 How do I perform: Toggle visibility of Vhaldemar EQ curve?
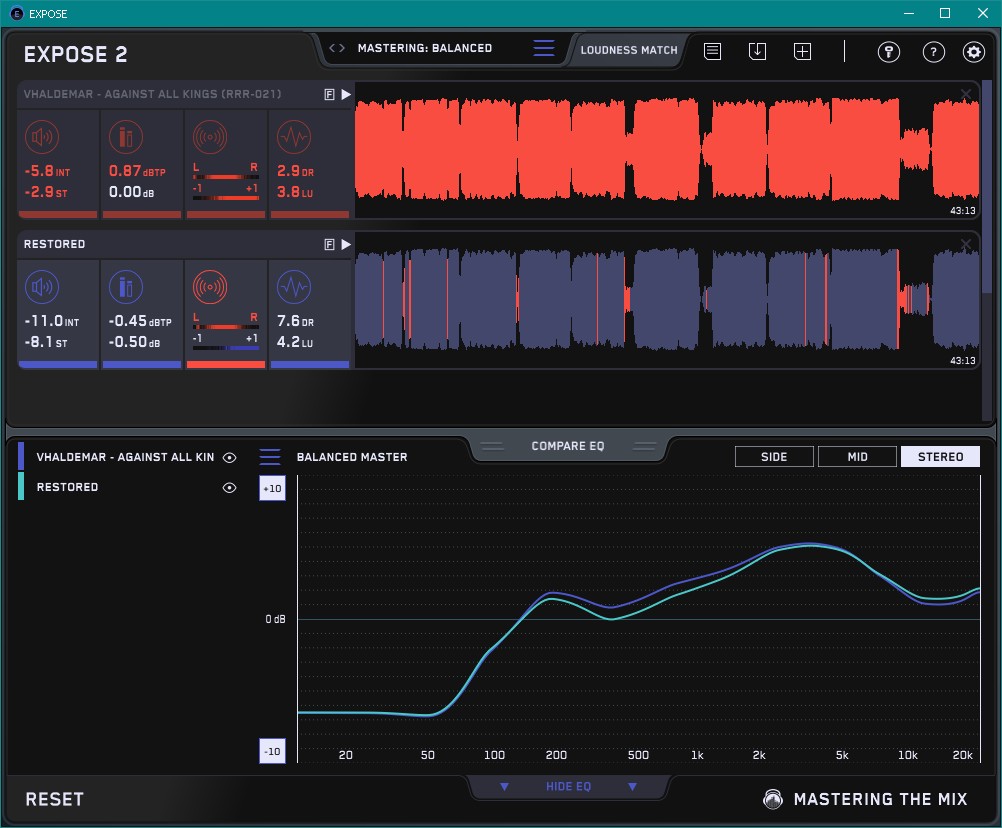pyautogui.click(x=230, y=457)
